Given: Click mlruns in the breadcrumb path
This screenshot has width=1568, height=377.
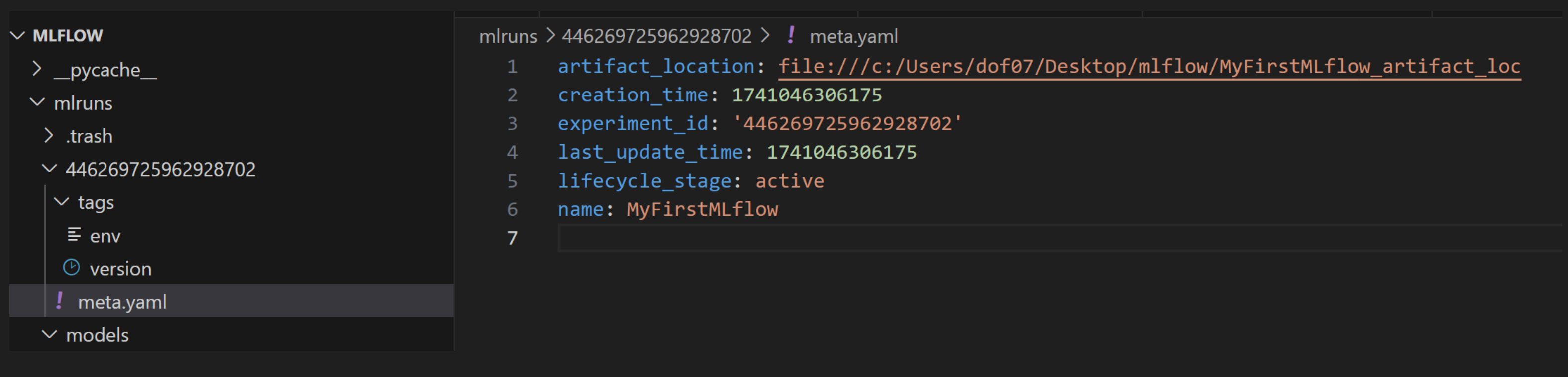Looking at the screenshot, I should 508,36.
